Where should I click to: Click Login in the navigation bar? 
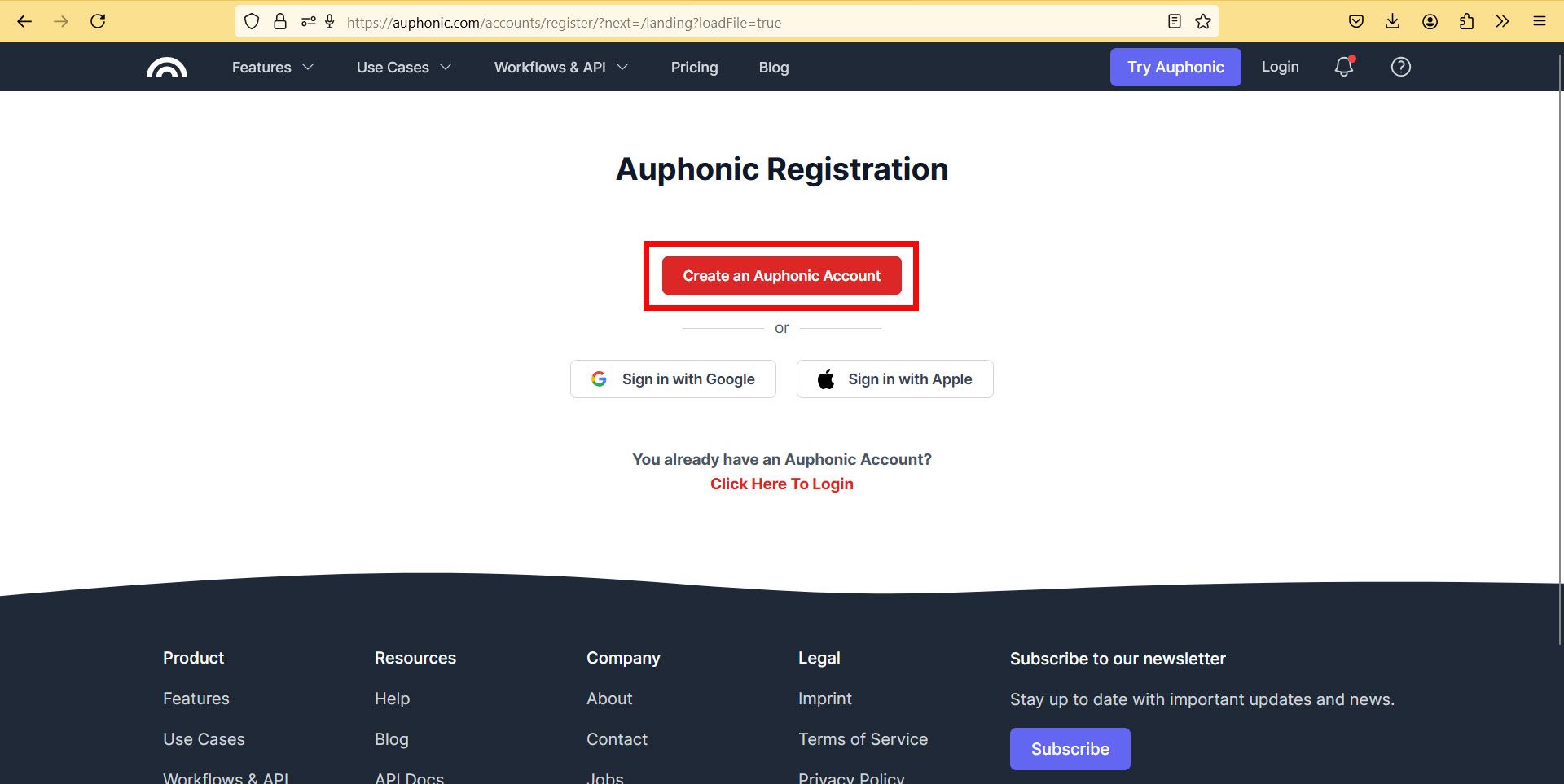1280,67
